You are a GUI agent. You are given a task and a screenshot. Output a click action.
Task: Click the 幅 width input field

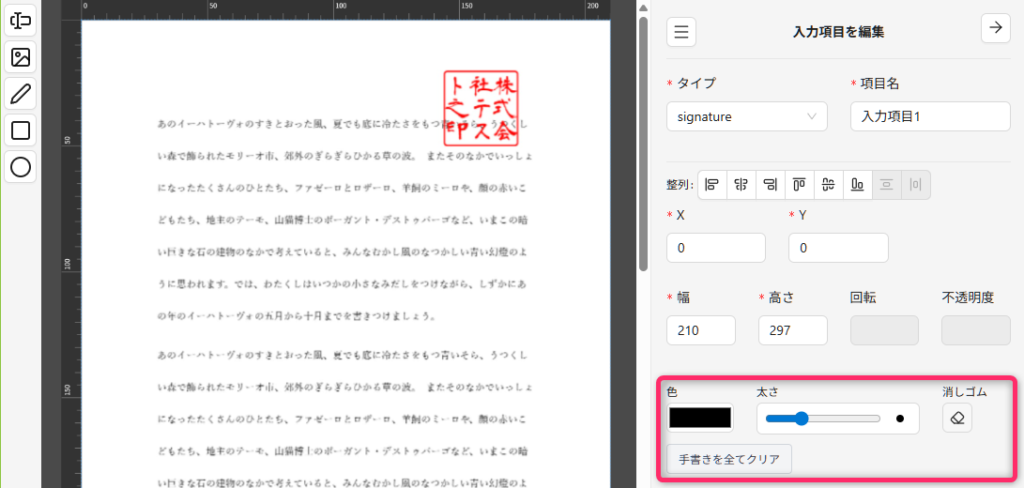(701, 330)
